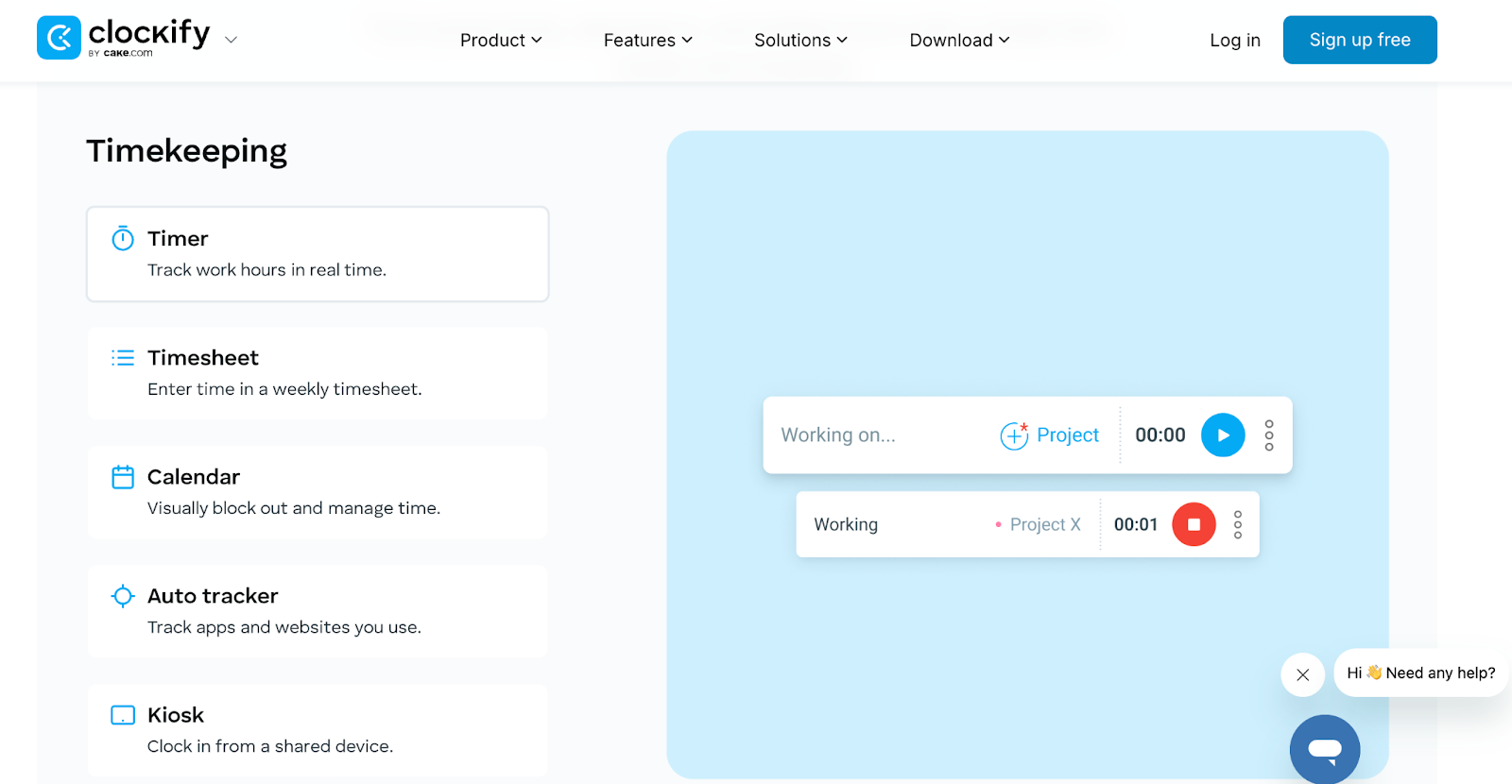Open the Solutions menu

coord(800,40)
